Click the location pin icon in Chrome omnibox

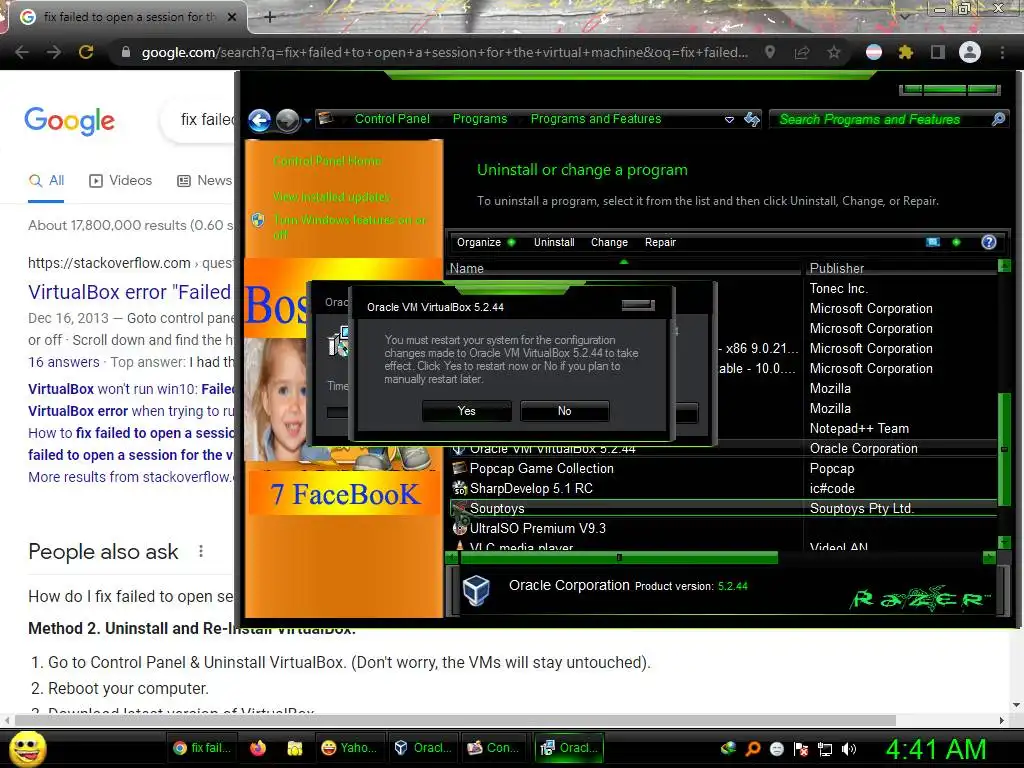770,52
